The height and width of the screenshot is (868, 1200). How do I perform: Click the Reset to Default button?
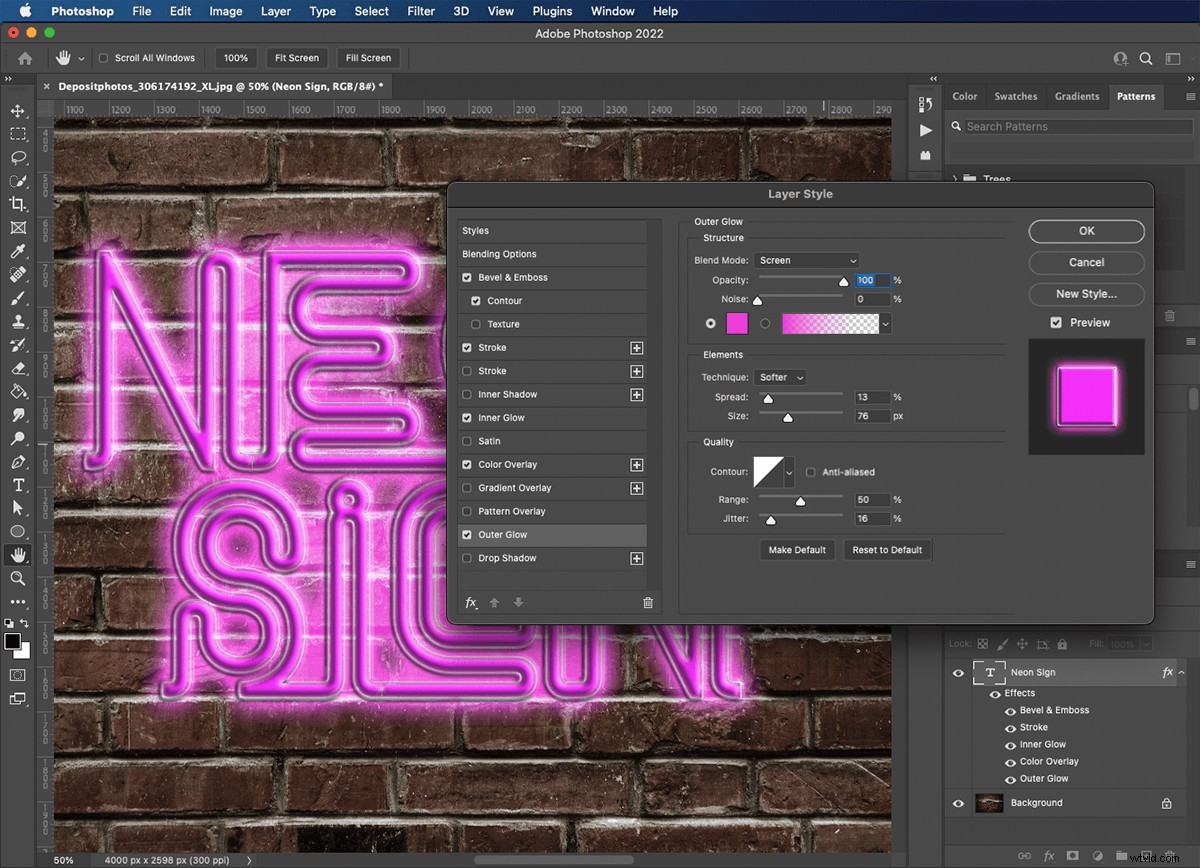(887, 549)
